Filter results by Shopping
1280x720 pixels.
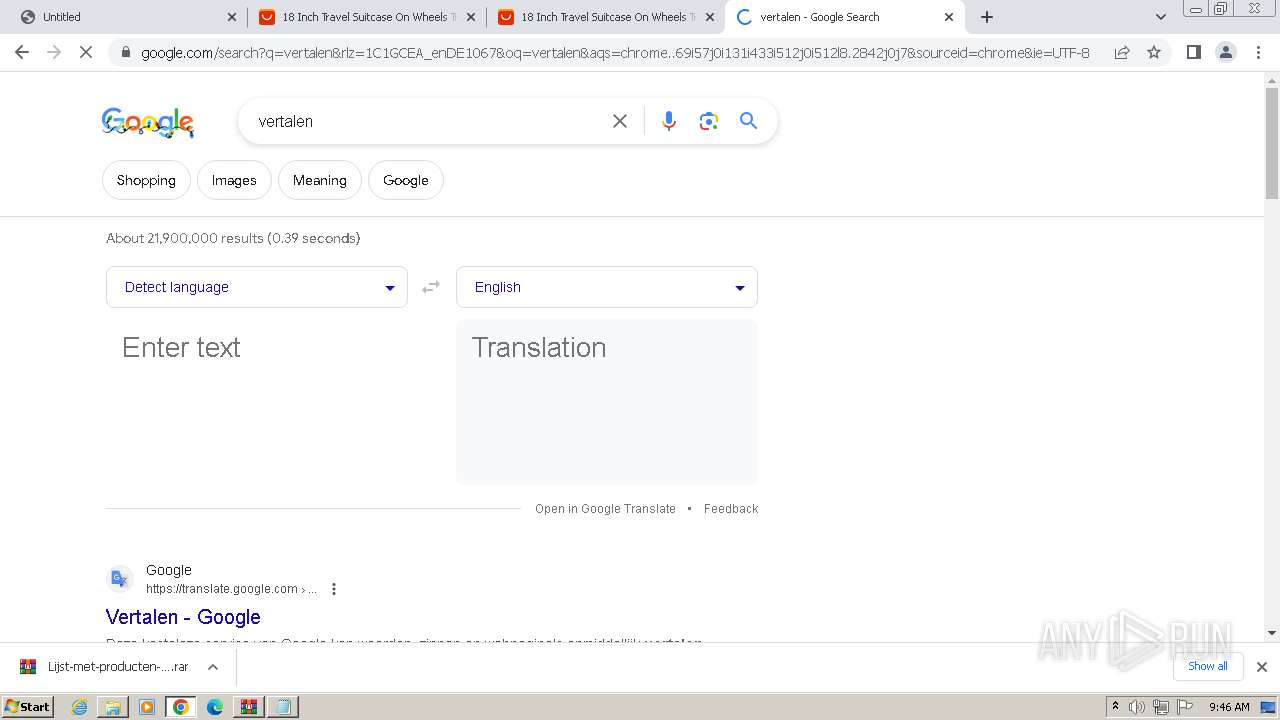click(146, 180)
